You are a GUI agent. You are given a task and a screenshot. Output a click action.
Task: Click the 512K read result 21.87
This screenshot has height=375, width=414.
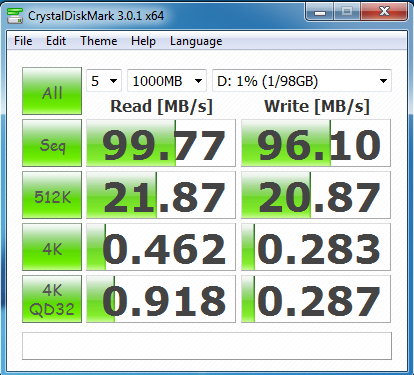point(161,195)
